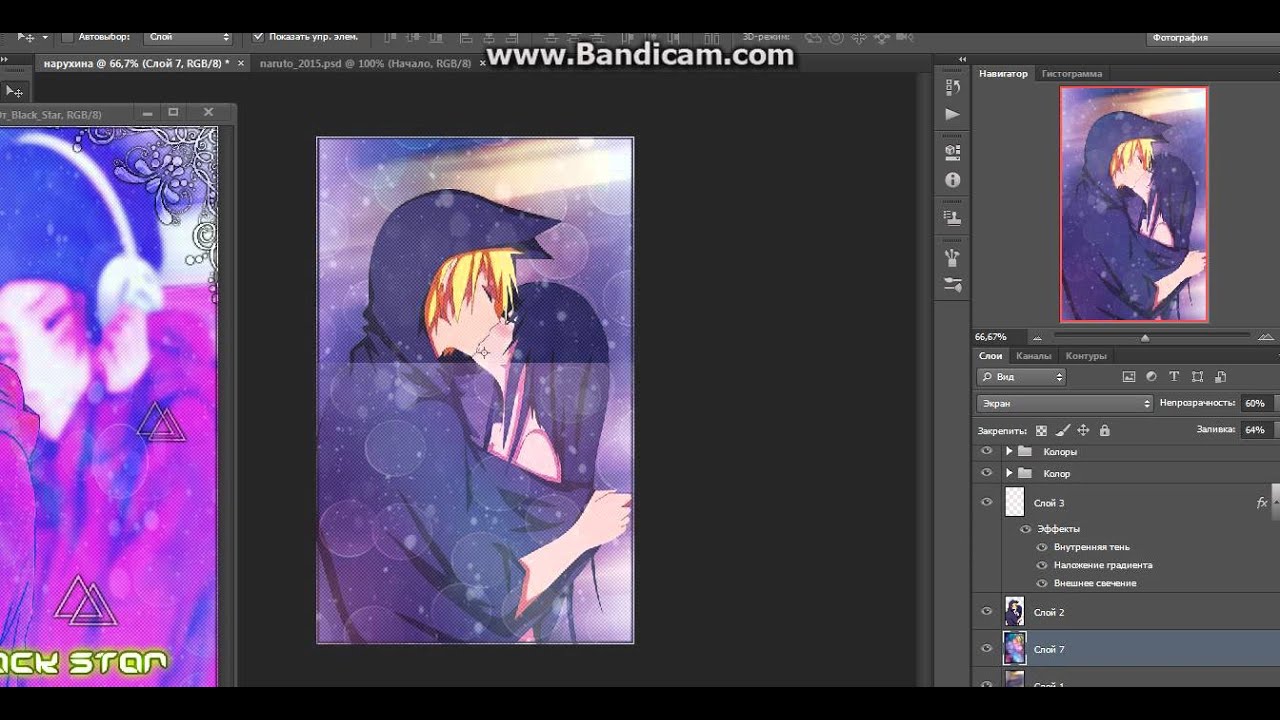Open Автовыбор Слой dropdown
1280x720 pixels.
(x=189, y=37)
